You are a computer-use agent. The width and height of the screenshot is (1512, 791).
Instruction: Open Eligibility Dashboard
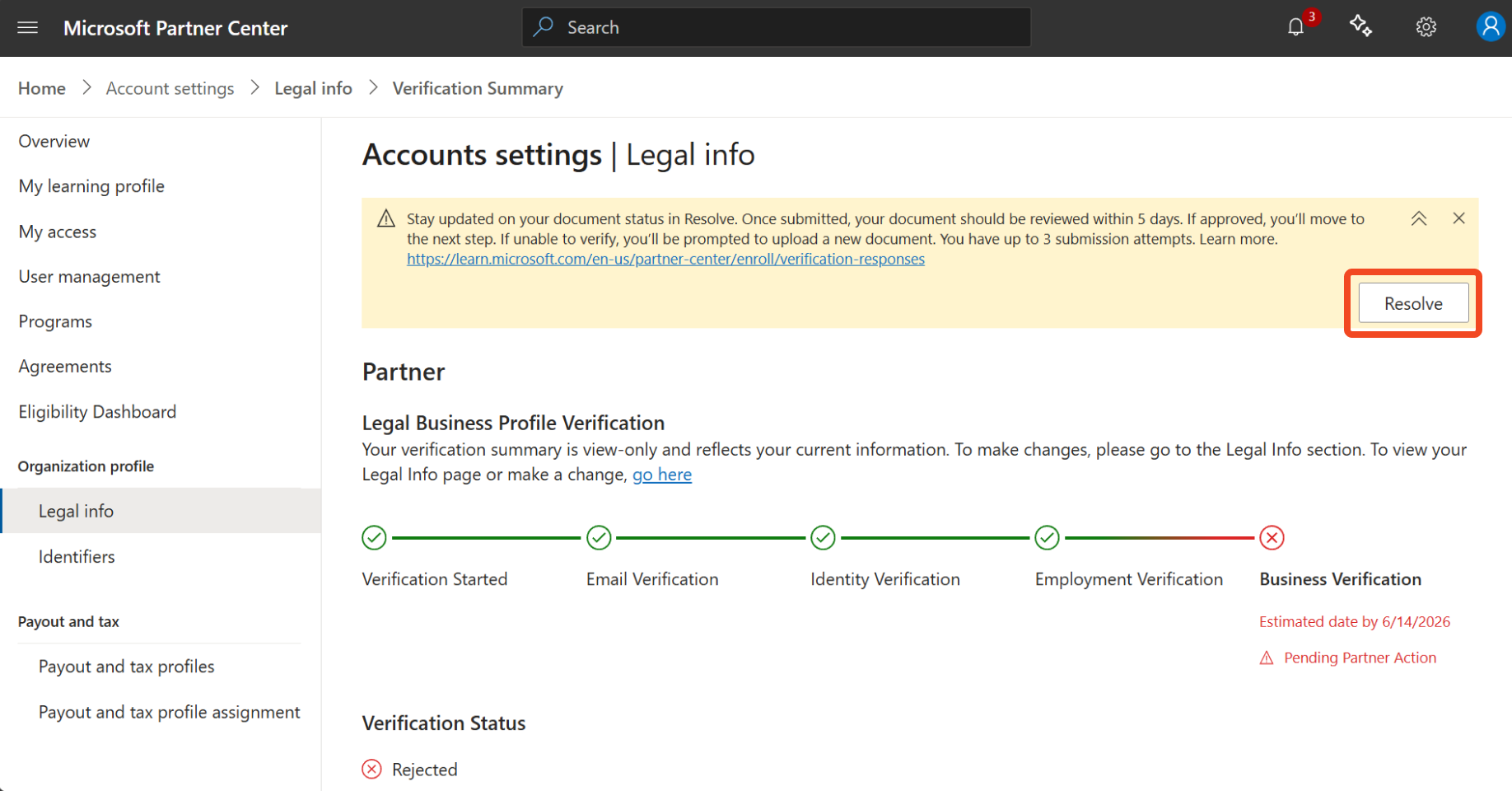(x=97, y=412)
